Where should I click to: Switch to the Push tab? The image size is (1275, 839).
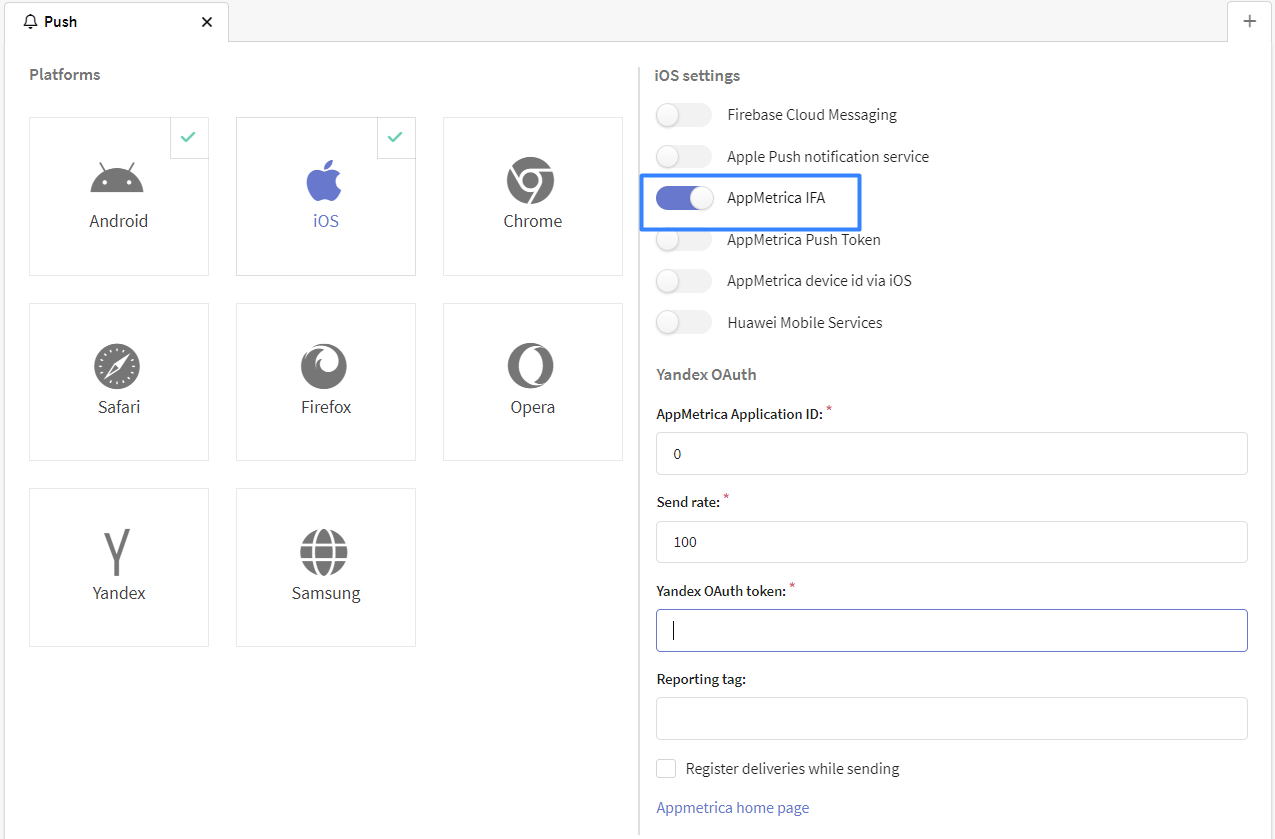pos(117,21)
